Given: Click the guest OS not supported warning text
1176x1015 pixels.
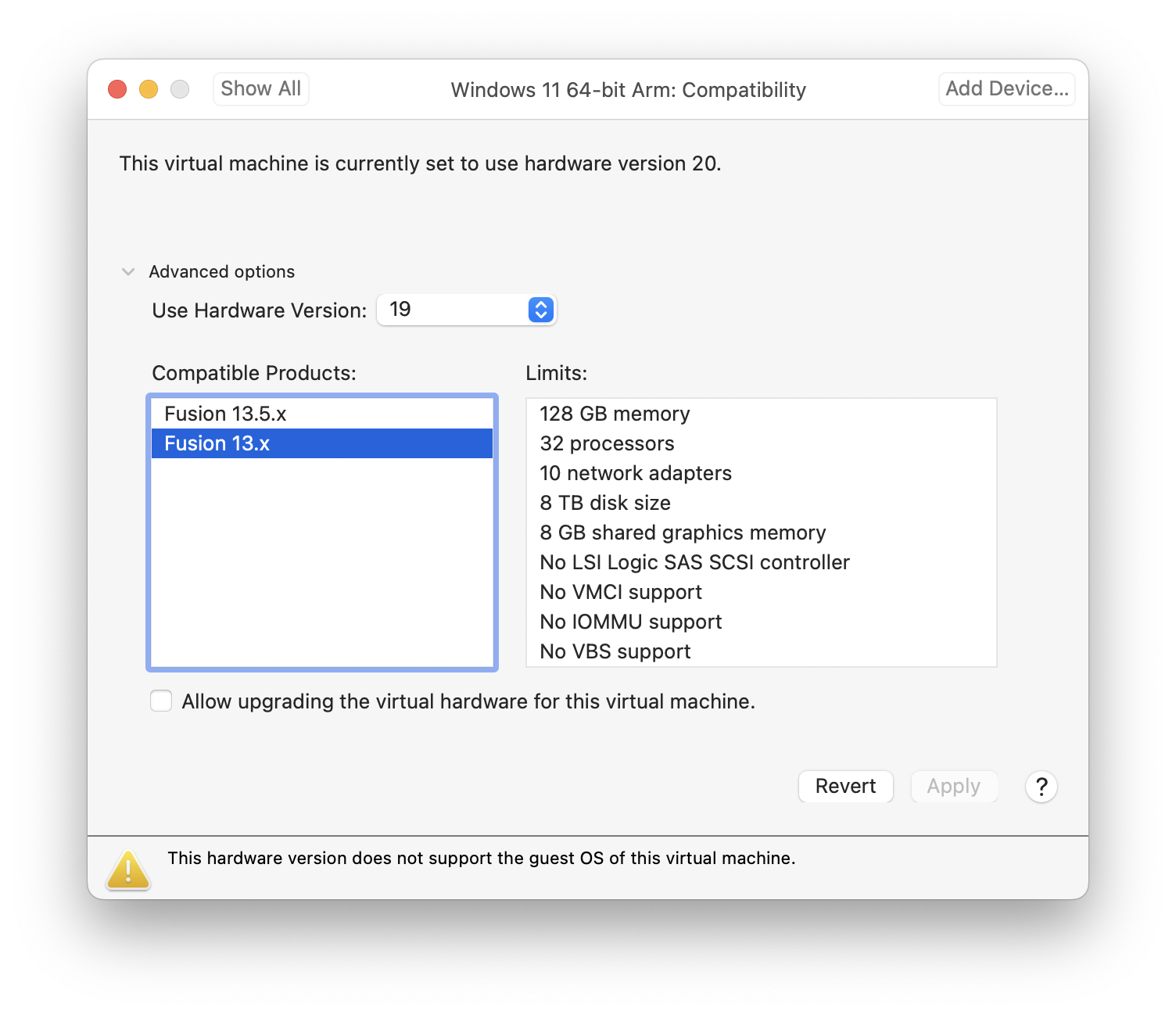Looking at the screenshot, I should point(481,858).
